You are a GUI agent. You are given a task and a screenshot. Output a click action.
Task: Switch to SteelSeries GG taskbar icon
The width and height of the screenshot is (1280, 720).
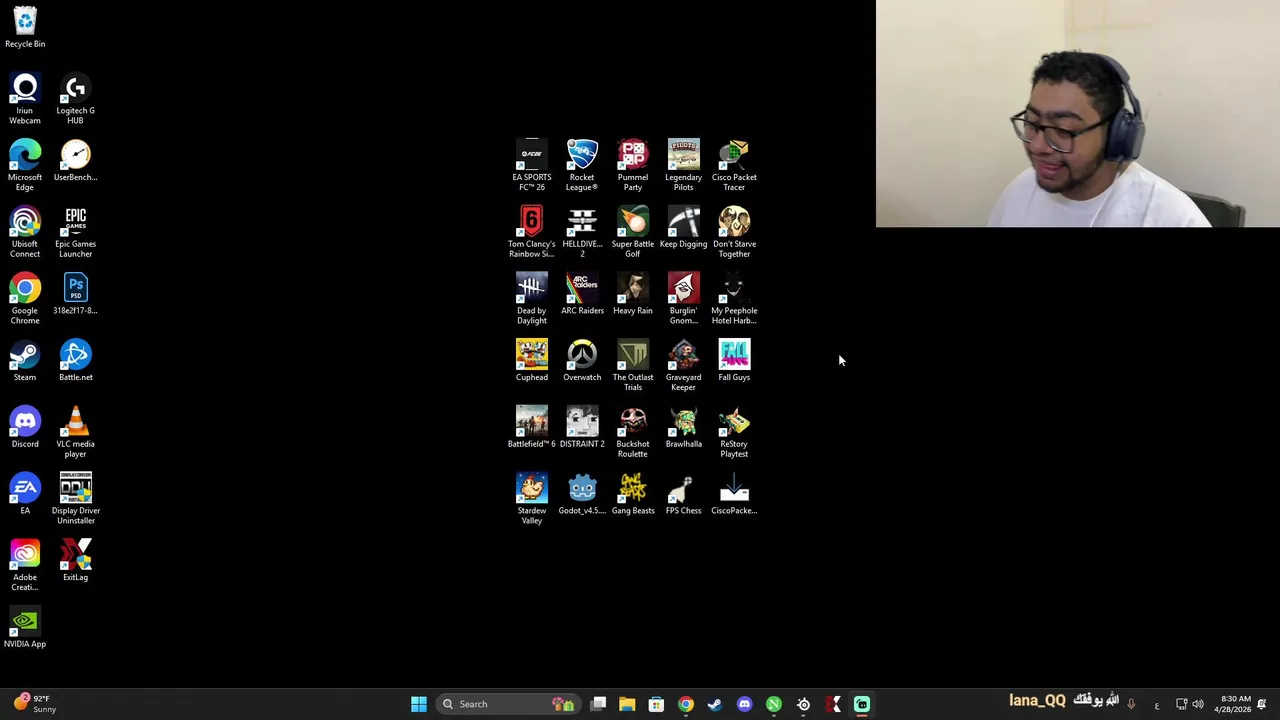click(803, 704)
